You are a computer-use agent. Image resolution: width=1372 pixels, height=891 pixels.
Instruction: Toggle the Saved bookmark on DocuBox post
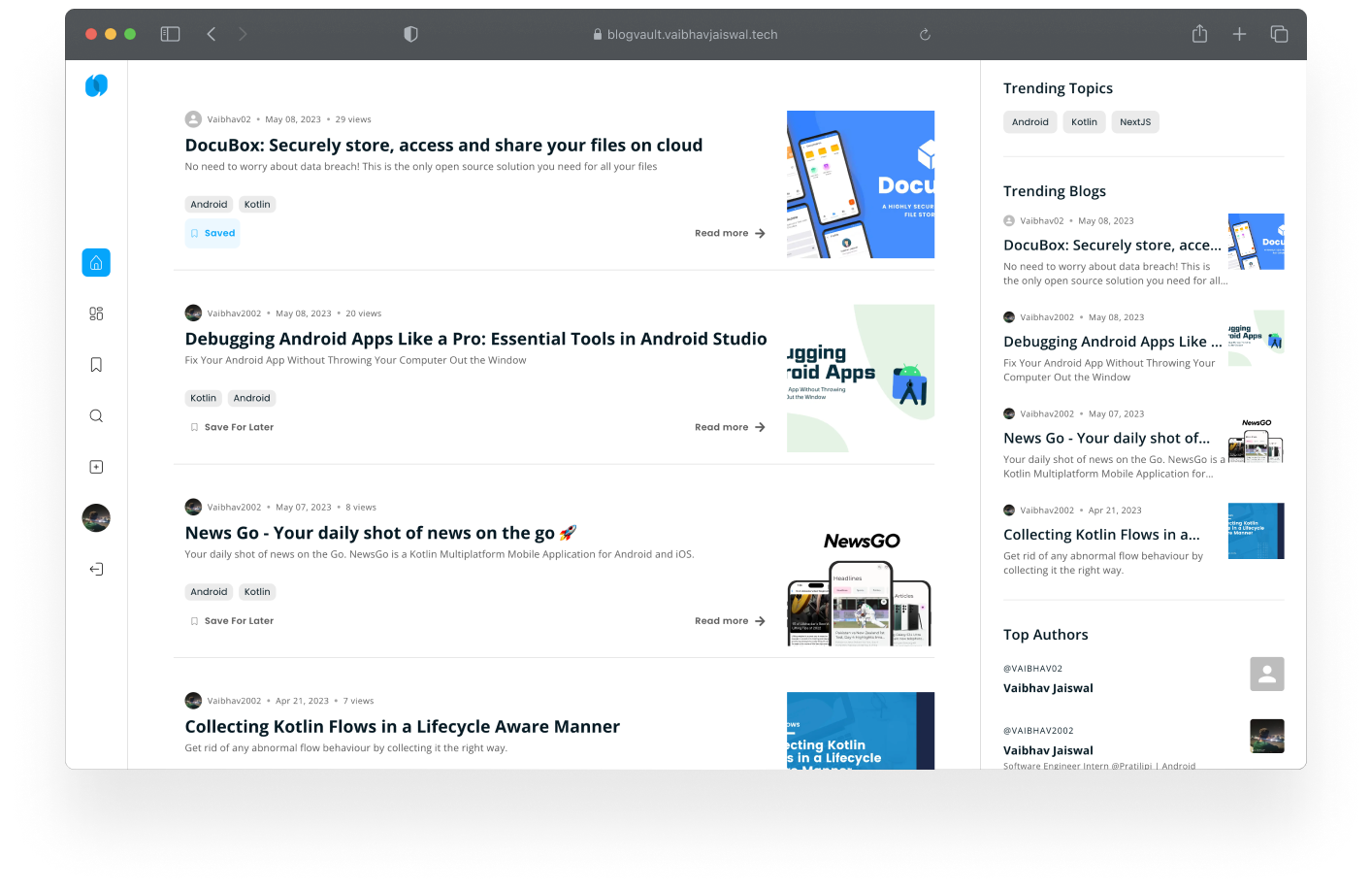coord(212,233)
